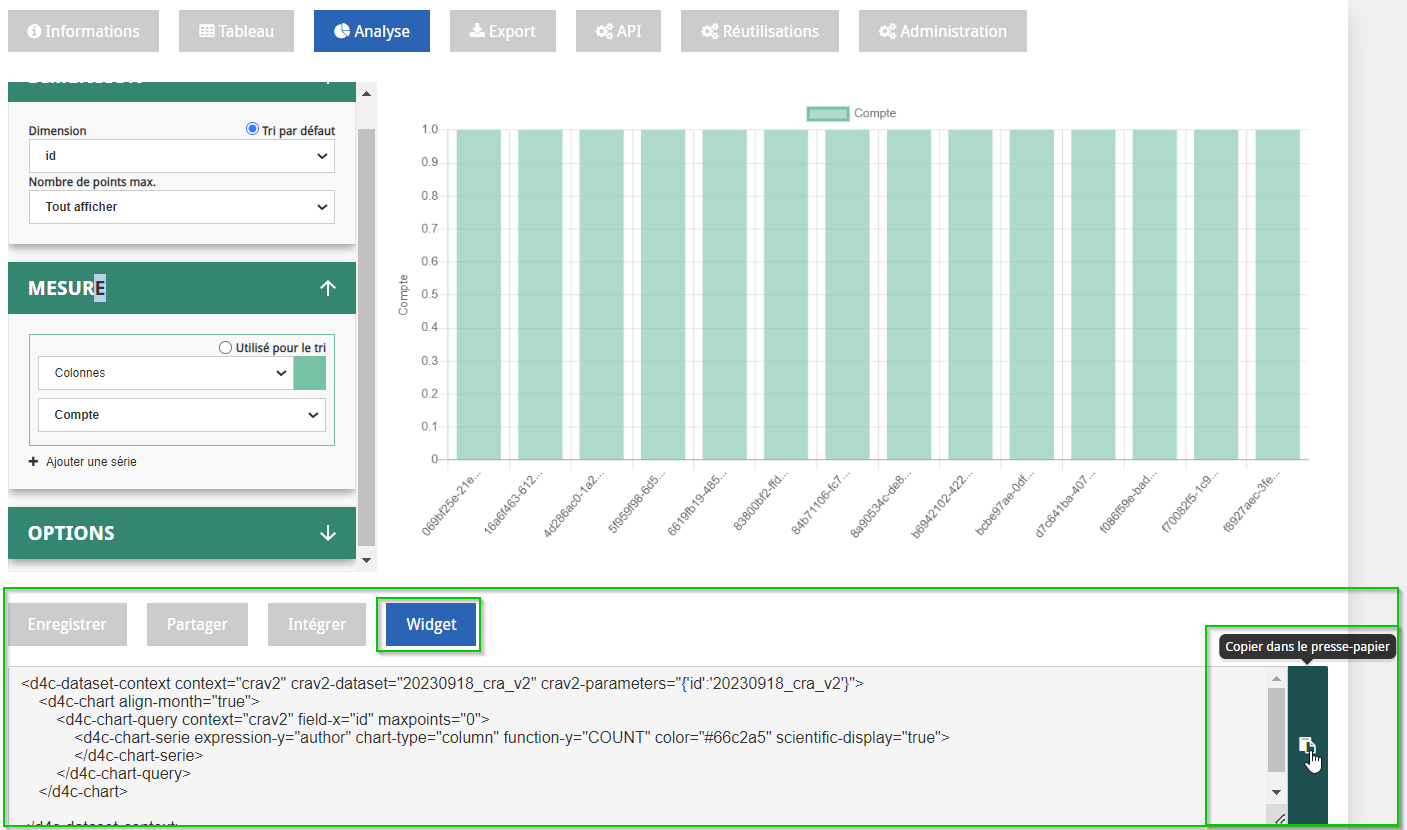Select the 'Tri par défaut' radio button

pyautogui.click(x=252, y=130)
